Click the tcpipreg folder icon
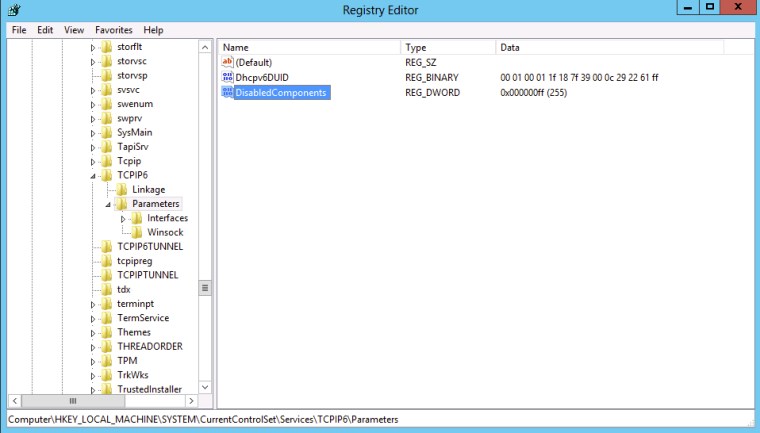760x433 pixels. coord(107,261)
